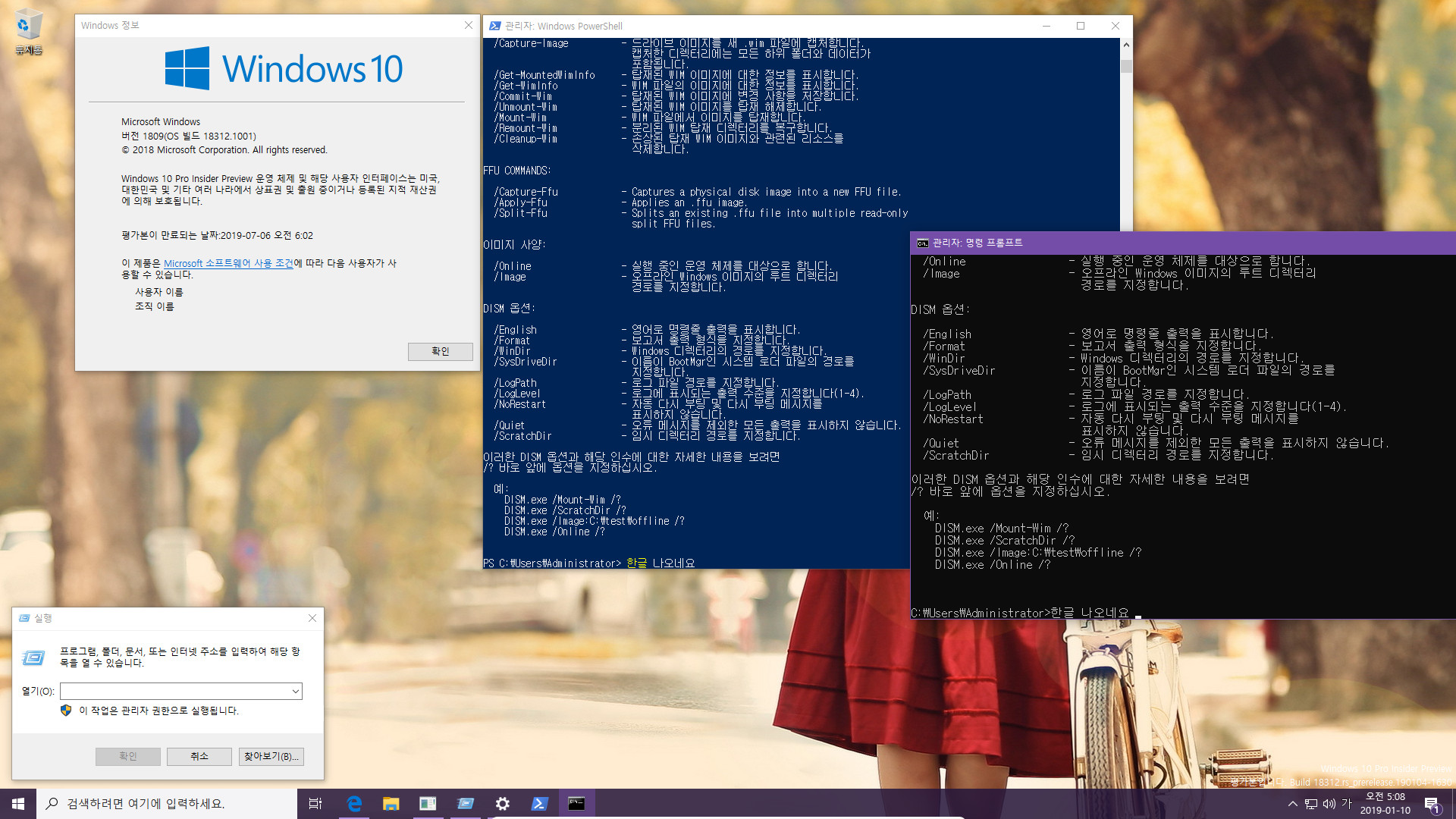Click the 열기 input field in Run
1456x819 pixels.
pos(175,691)
